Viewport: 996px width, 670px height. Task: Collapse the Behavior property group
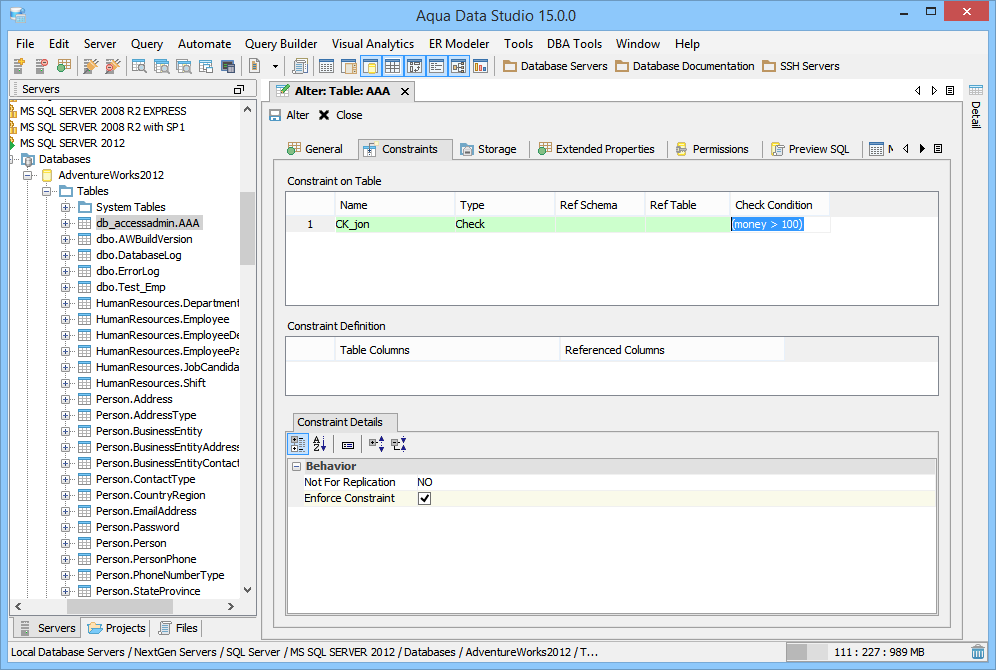pos(296,466)
